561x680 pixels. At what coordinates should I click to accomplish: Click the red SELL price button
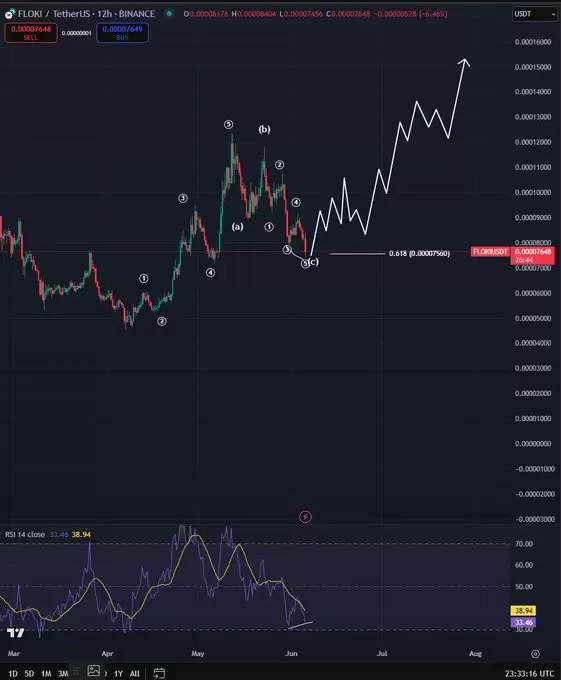point(31,33)
